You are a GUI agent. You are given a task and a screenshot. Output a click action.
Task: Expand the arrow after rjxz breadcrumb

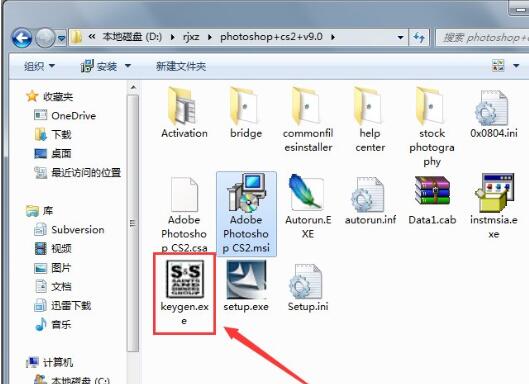210,37
